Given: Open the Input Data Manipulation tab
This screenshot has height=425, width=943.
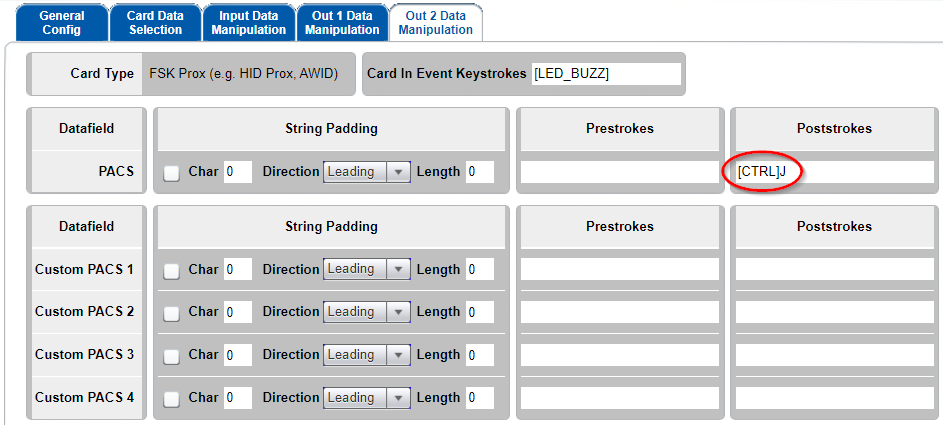Looking at the screenshot, I should click(248, 23).
